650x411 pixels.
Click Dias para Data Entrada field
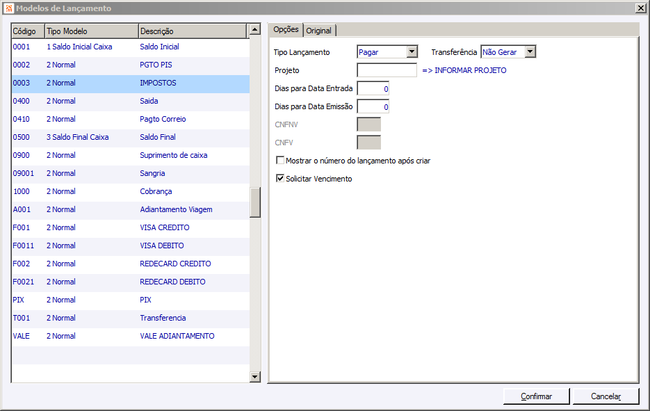click(x=373, y=88)
